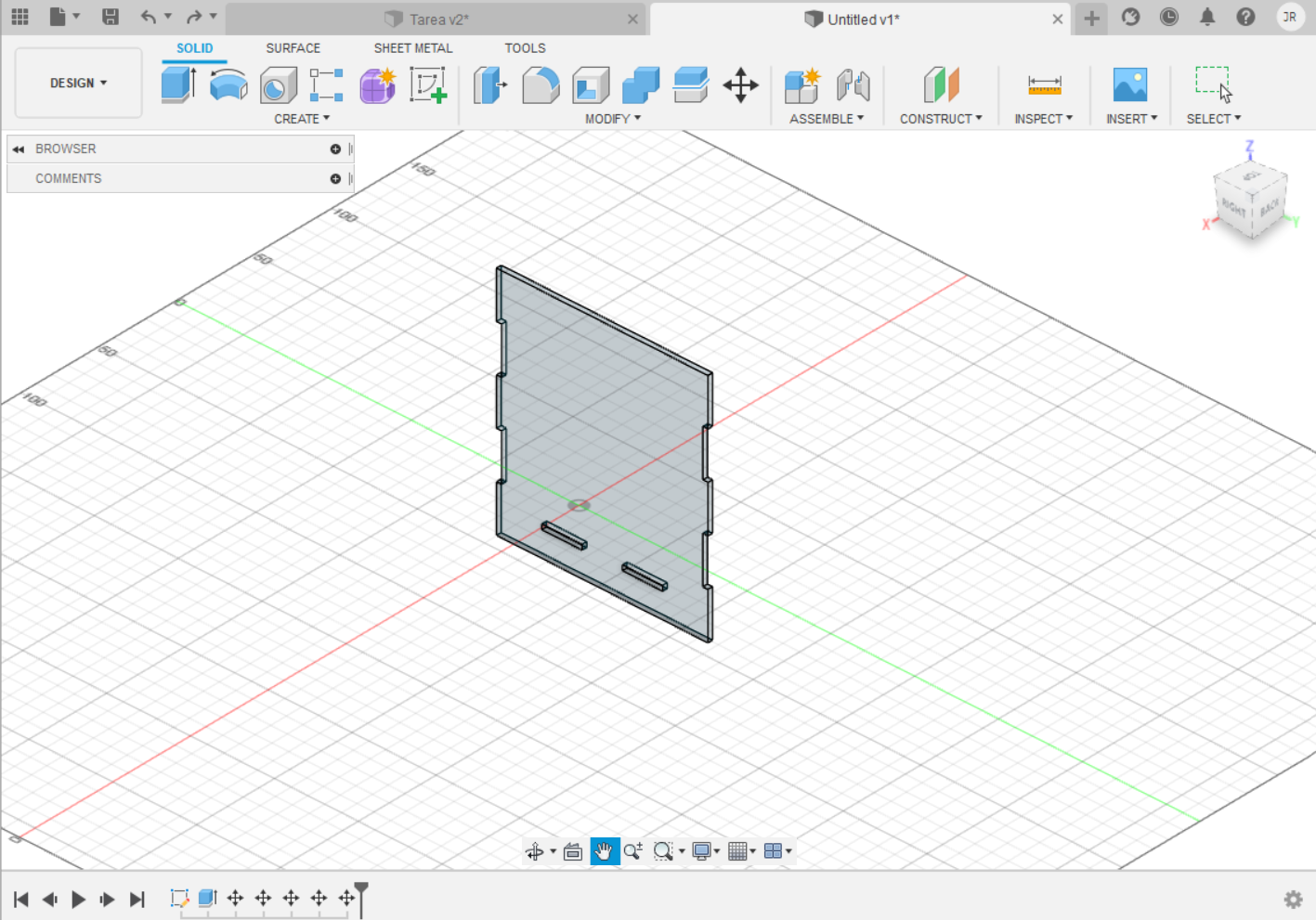Switch to the SHEET METAL tab
1316x920 pixels.
point(413,48)
